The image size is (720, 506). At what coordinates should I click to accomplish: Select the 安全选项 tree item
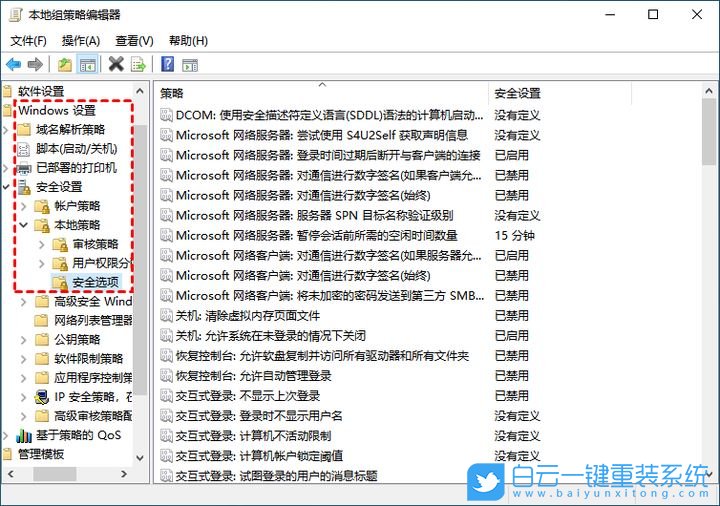click(96, 283)
